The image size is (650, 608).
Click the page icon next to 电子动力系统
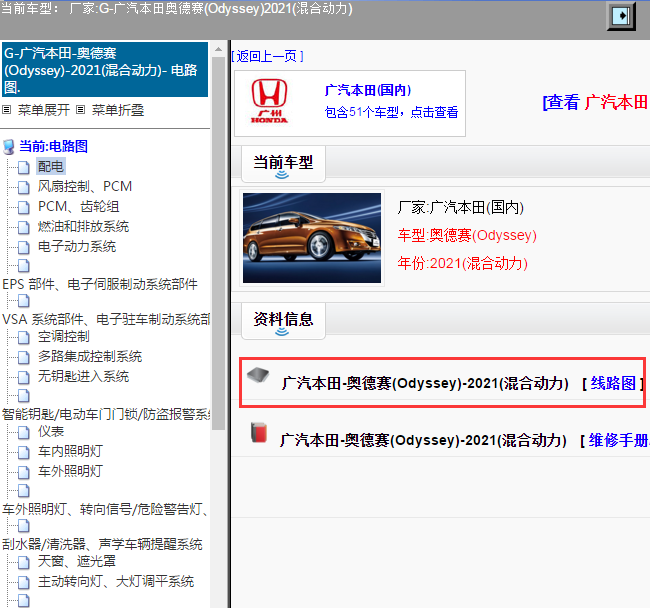pos(24,247)
